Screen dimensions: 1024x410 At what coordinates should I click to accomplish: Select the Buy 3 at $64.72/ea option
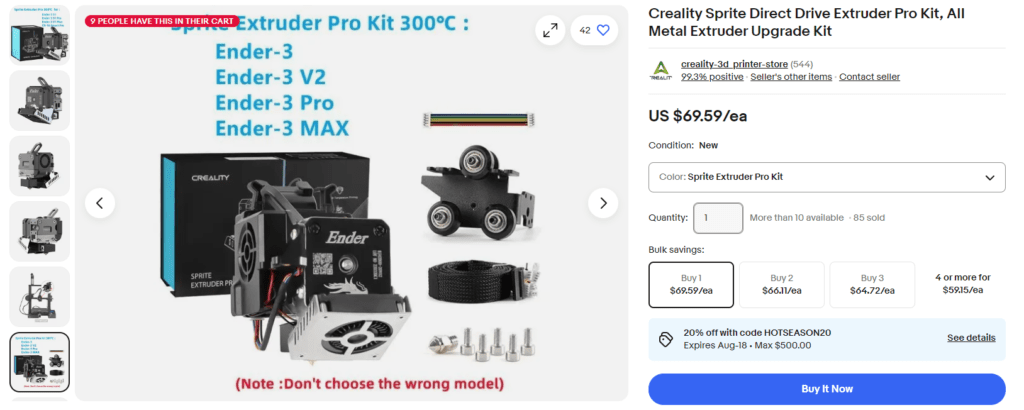[x=872, y=285]
